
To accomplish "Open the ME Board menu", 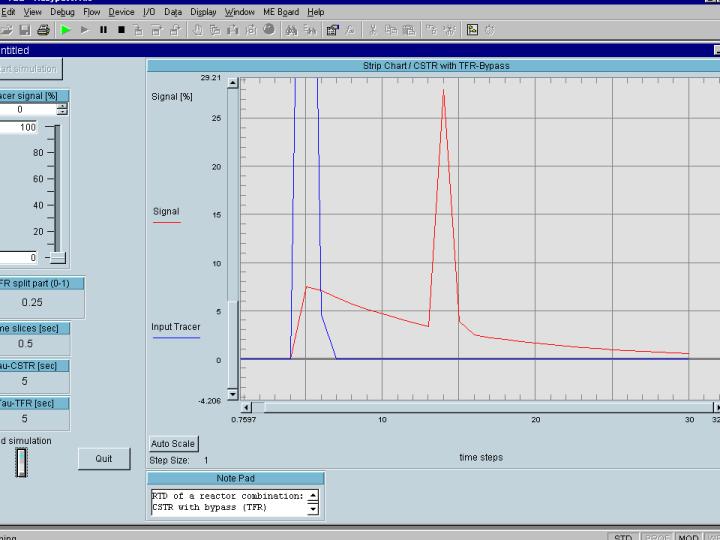I will pyautogui.click(x=281, y=12).
